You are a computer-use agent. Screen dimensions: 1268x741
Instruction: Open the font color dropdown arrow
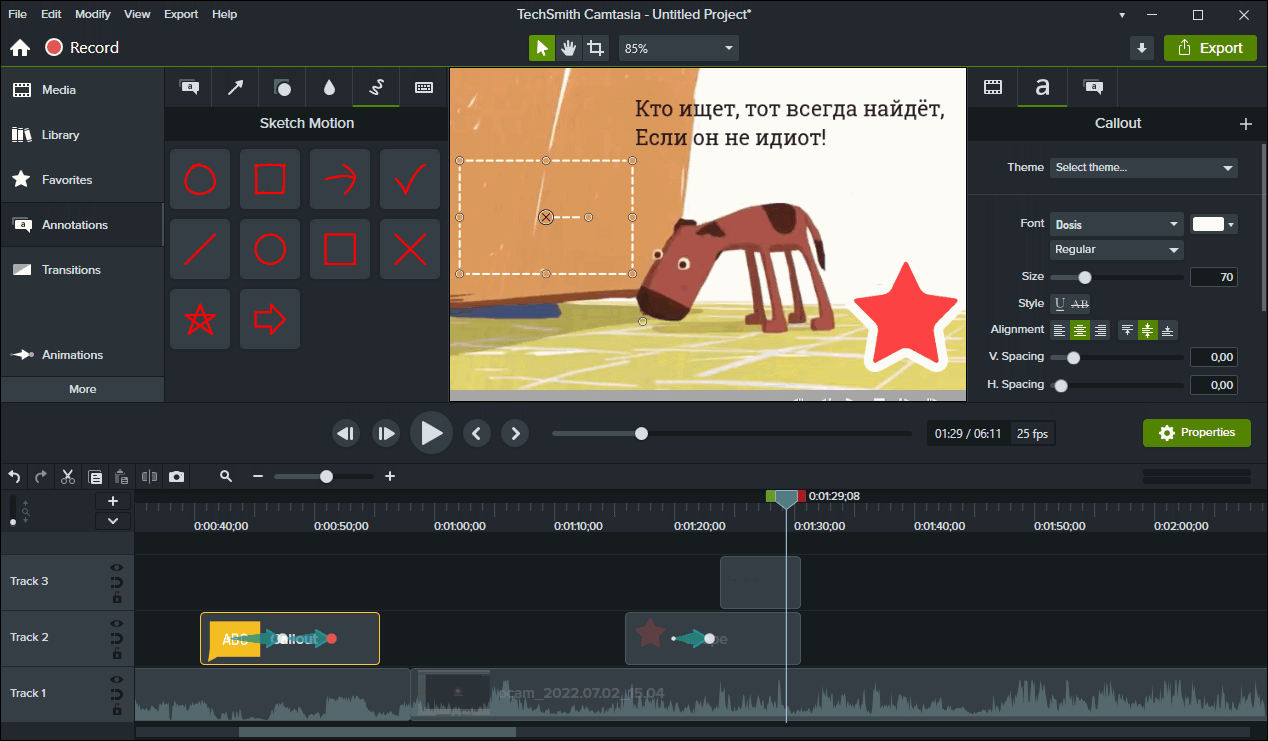[x=1232, y=224]
